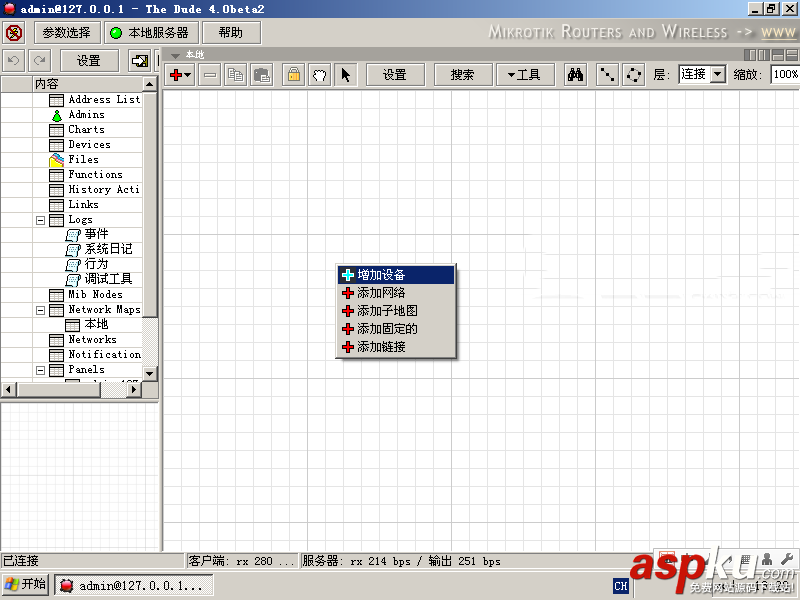This screenshot has height=600, width=800.
Task: Select Functions in the tree
Action: tap(95, 175)
